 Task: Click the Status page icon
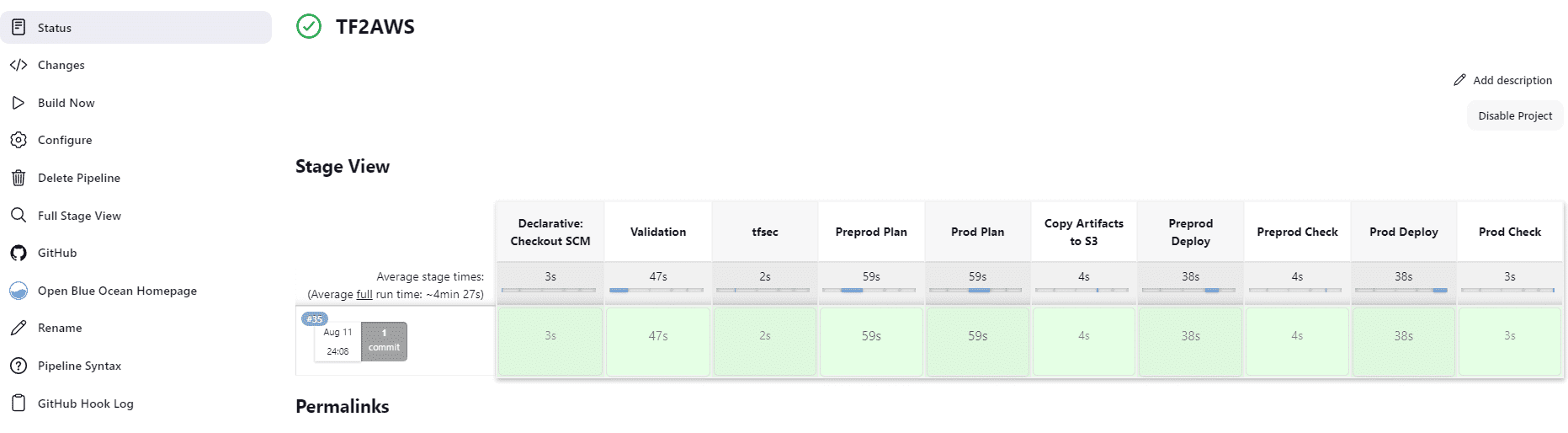tap(19, 28)
